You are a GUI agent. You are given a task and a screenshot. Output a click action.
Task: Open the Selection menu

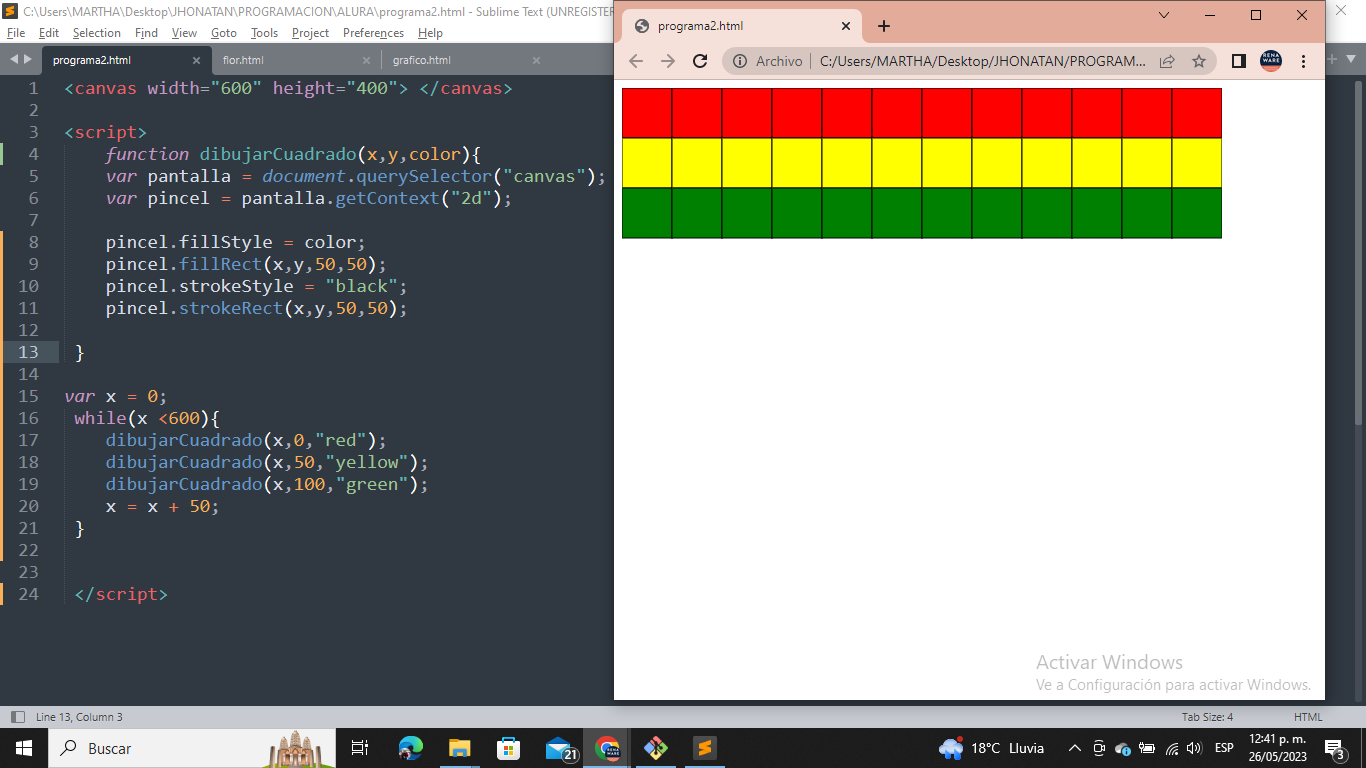click(96, 33)
